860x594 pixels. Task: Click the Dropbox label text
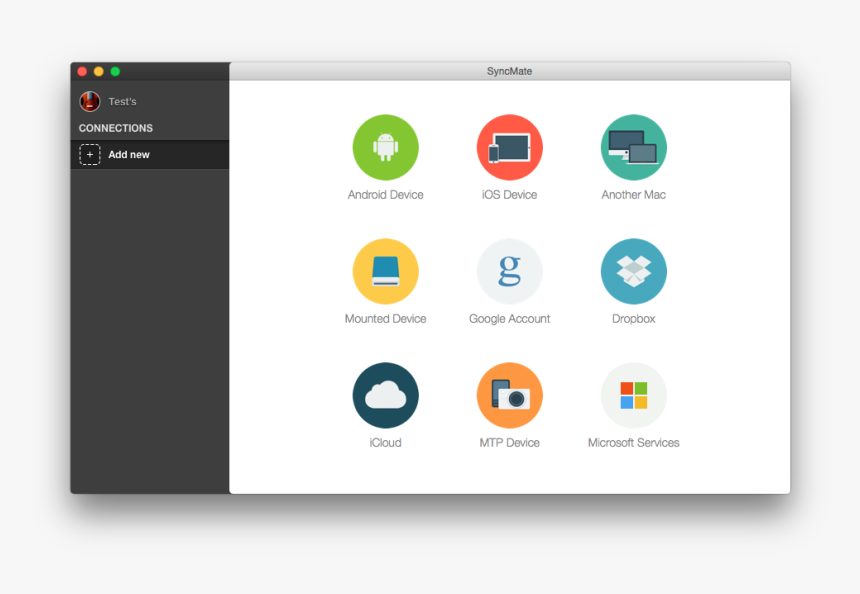pyautogui.click(x=633, y=319)
